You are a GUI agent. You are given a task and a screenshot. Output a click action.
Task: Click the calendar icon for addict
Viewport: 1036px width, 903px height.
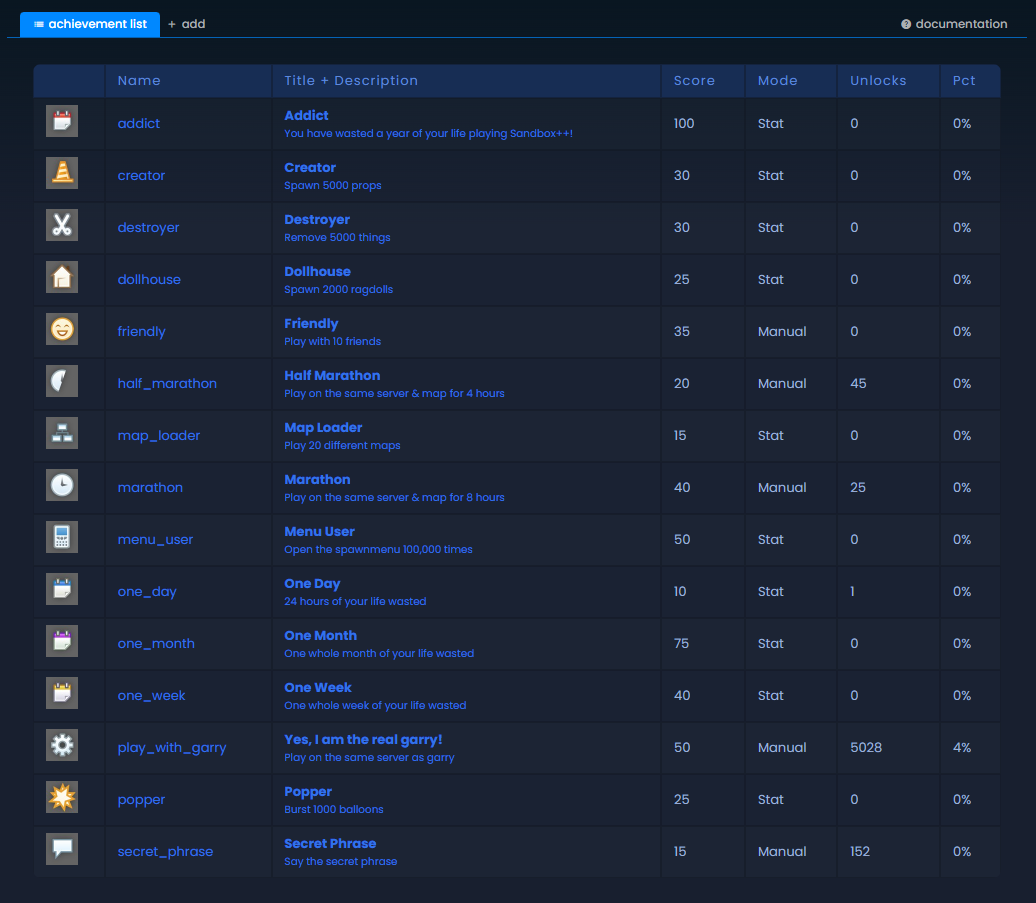point(62,121)
